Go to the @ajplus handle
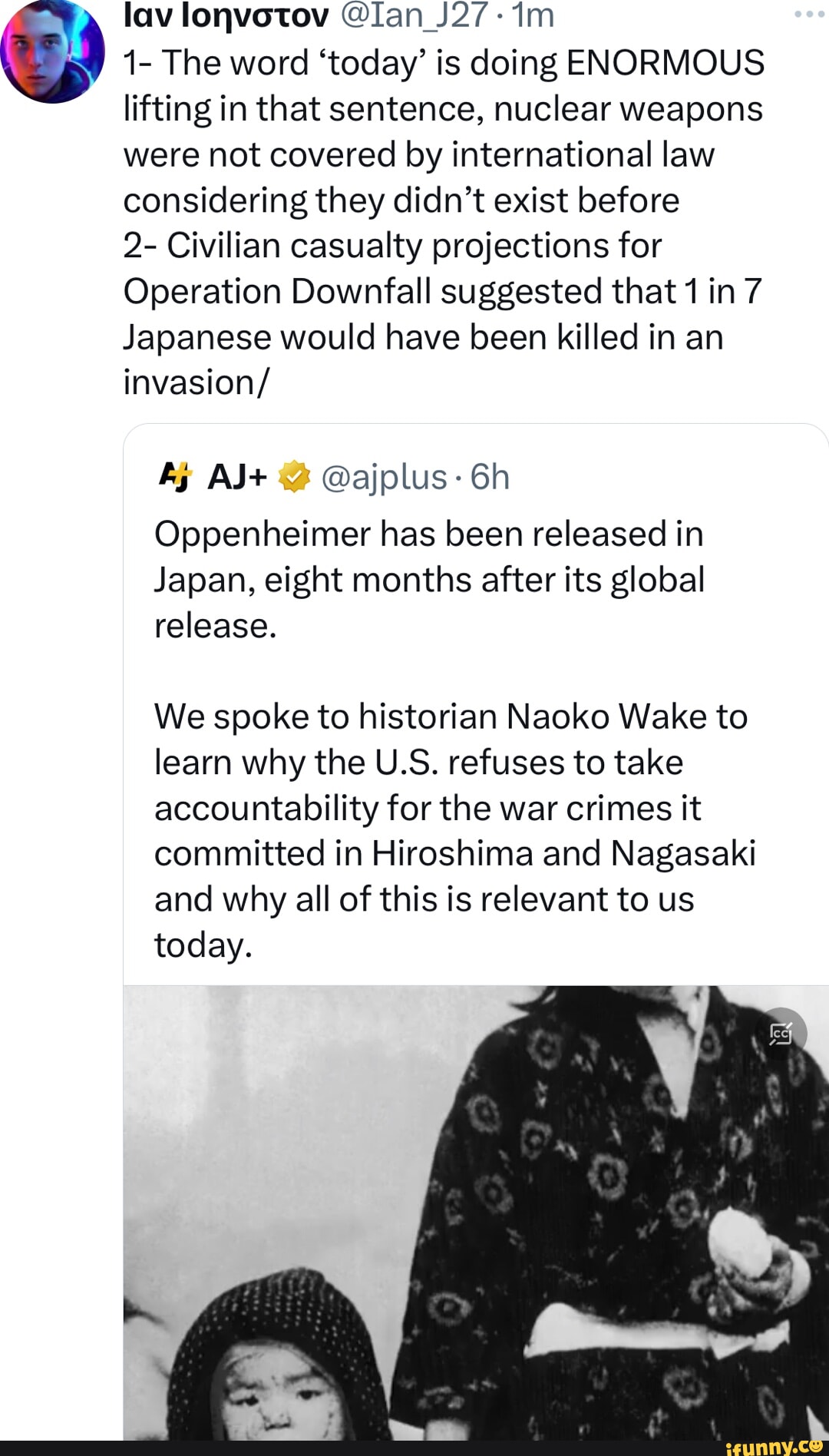The height and width of the screenshot is (1456, 829). tap(384, 477)
